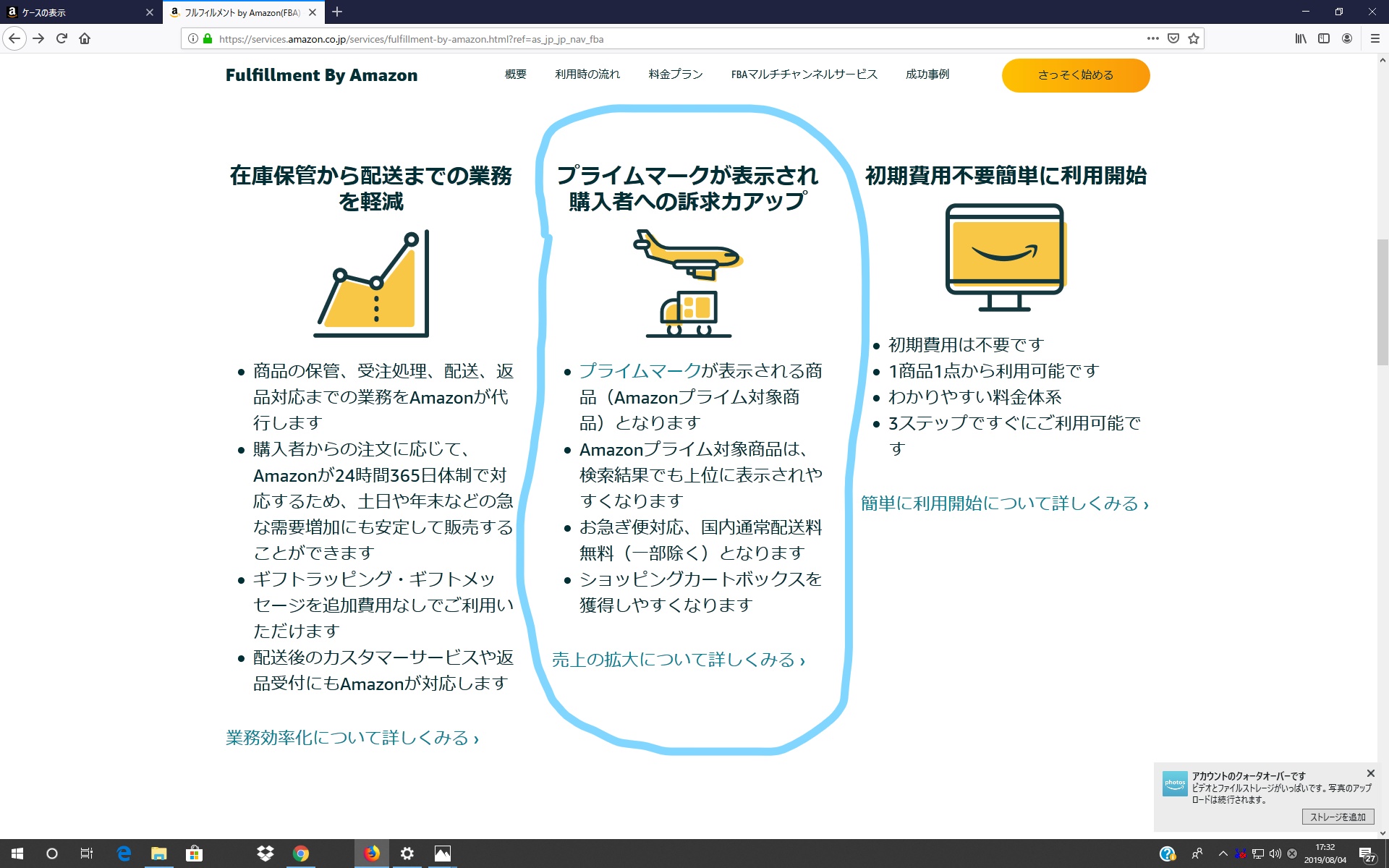Image resolution: width=1389 pixels, height=868 pixels.
Task: Click the browser Forward arrow button
Action: tap(39, 38)
